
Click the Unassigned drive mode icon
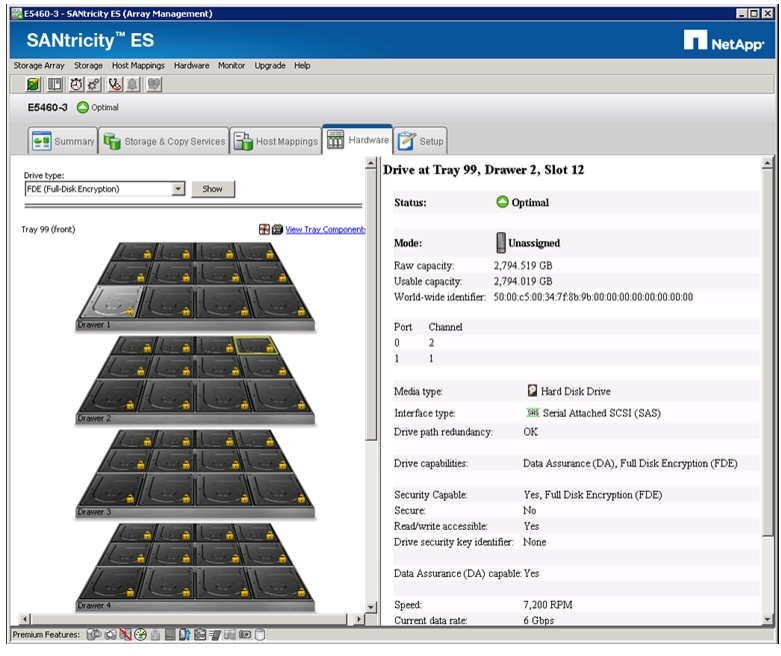tap(501, 243)
